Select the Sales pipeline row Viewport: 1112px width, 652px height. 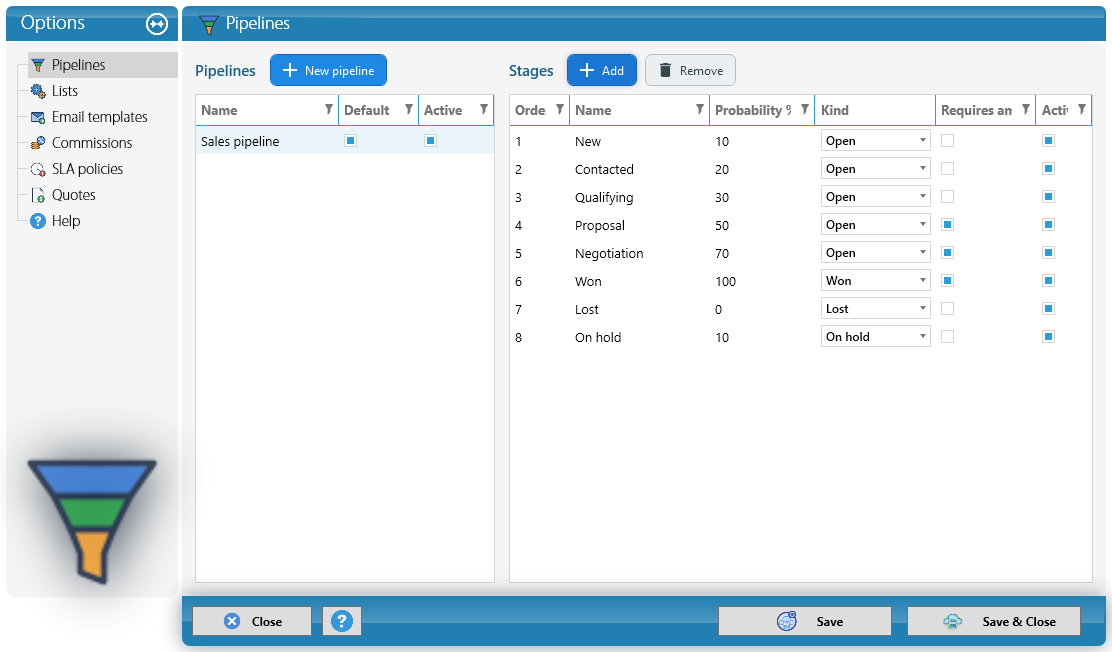click(x=345, y=140)
